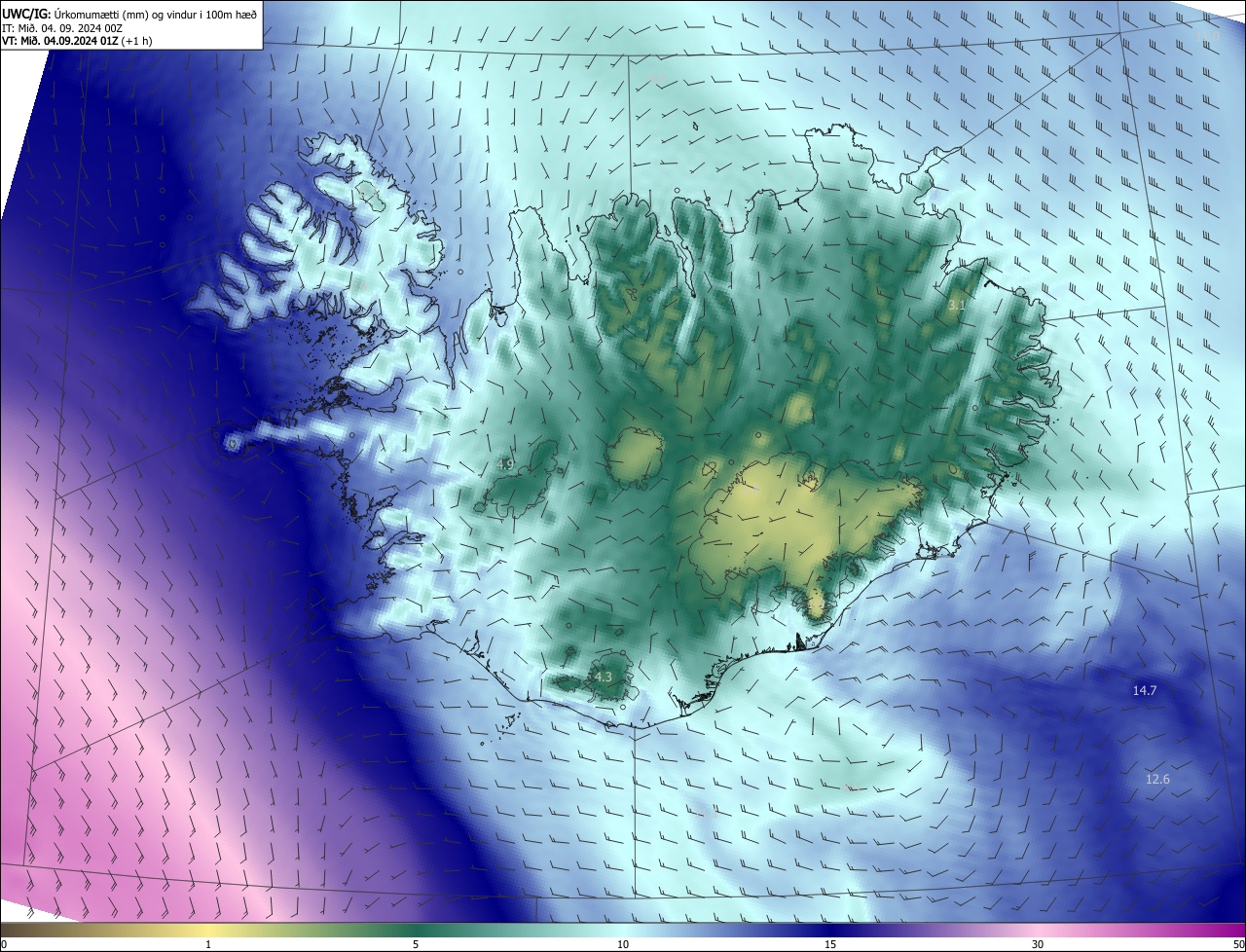Click the colorbar tick label 1
1246x952 pixels.
click(208, 944)
